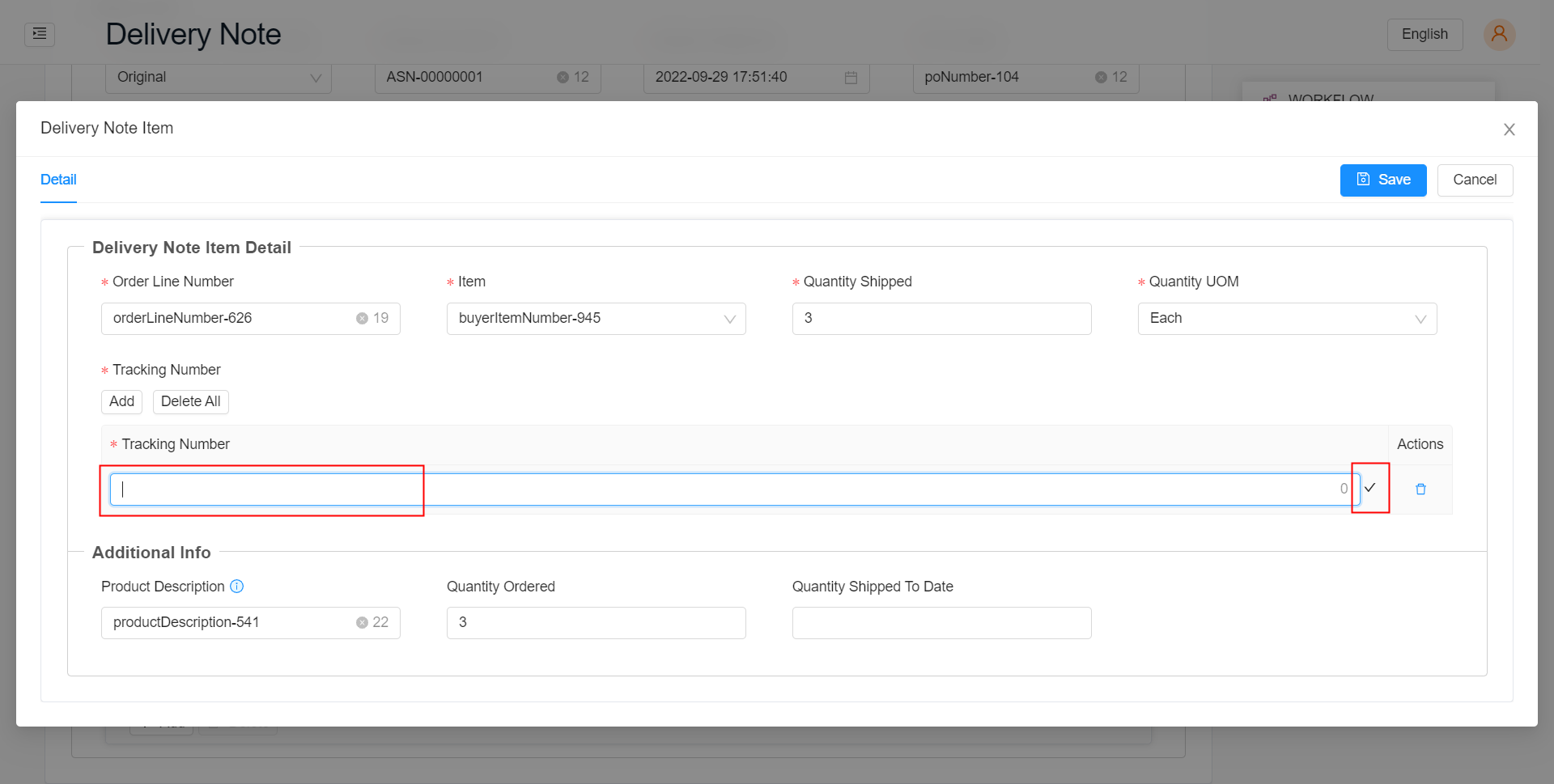View the Product Description info tooltip
The image size is (1554, 784).
(236, 586)
